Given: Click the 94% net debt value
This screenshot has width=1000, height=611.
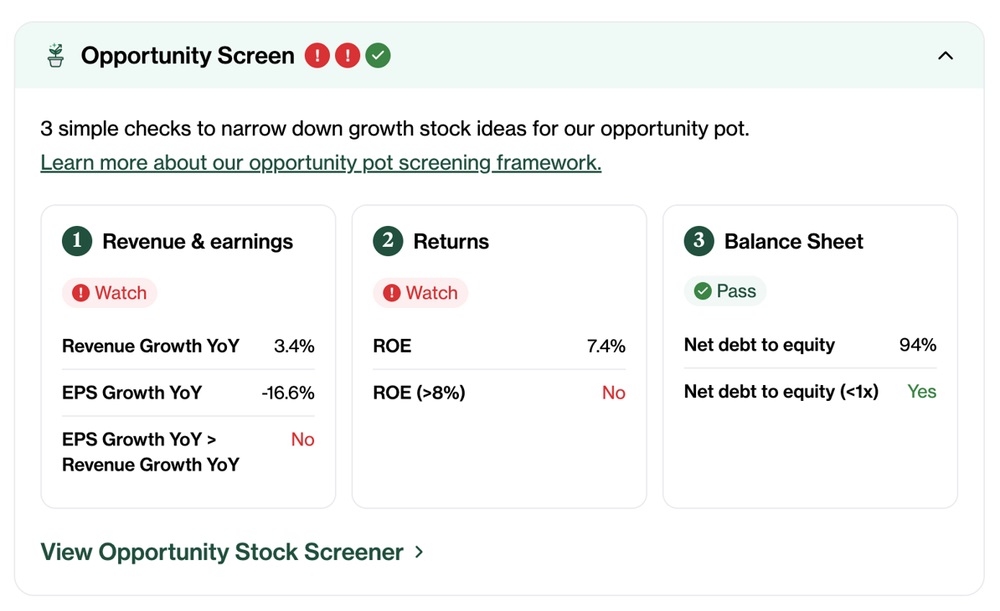Looking at the screenshot, I should (918, 344).
